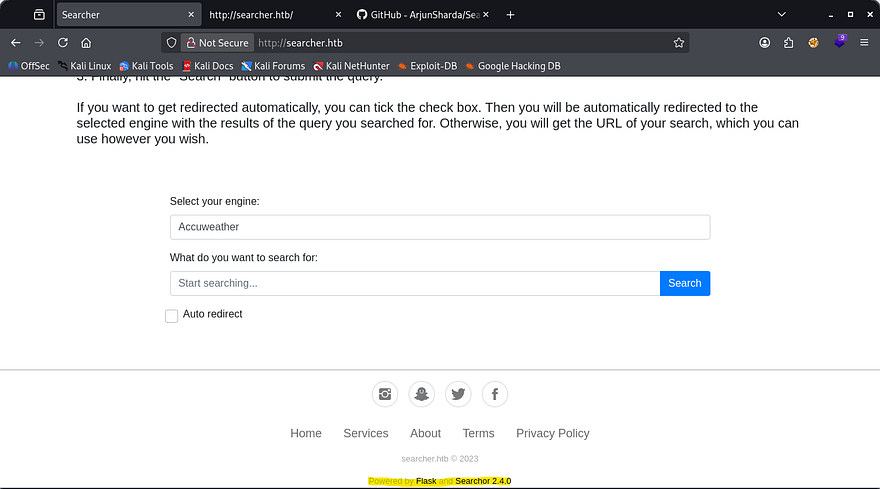Open the Firefox application menu

pos(864,43)
